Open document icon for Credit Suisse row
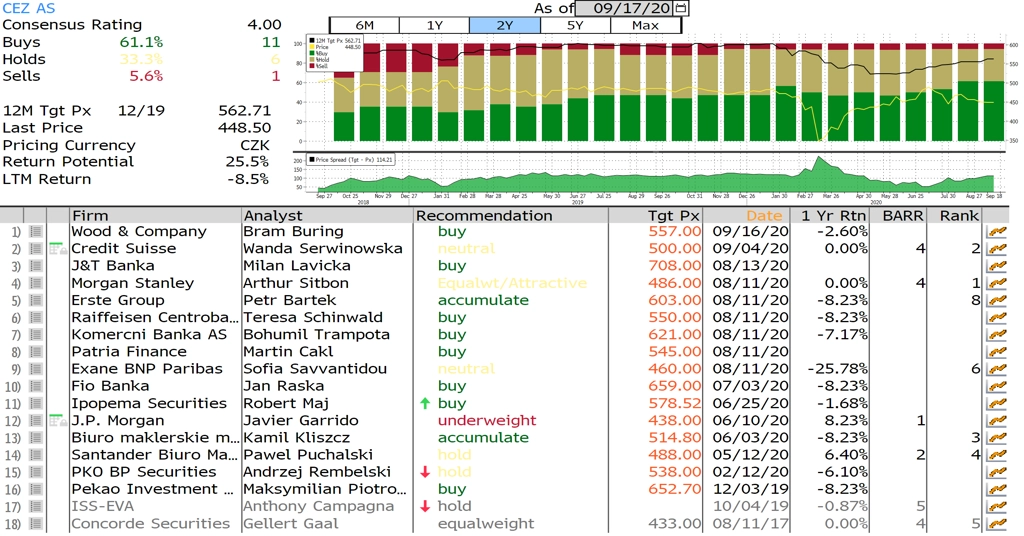The image size is (1024, 536). (35, 249)
